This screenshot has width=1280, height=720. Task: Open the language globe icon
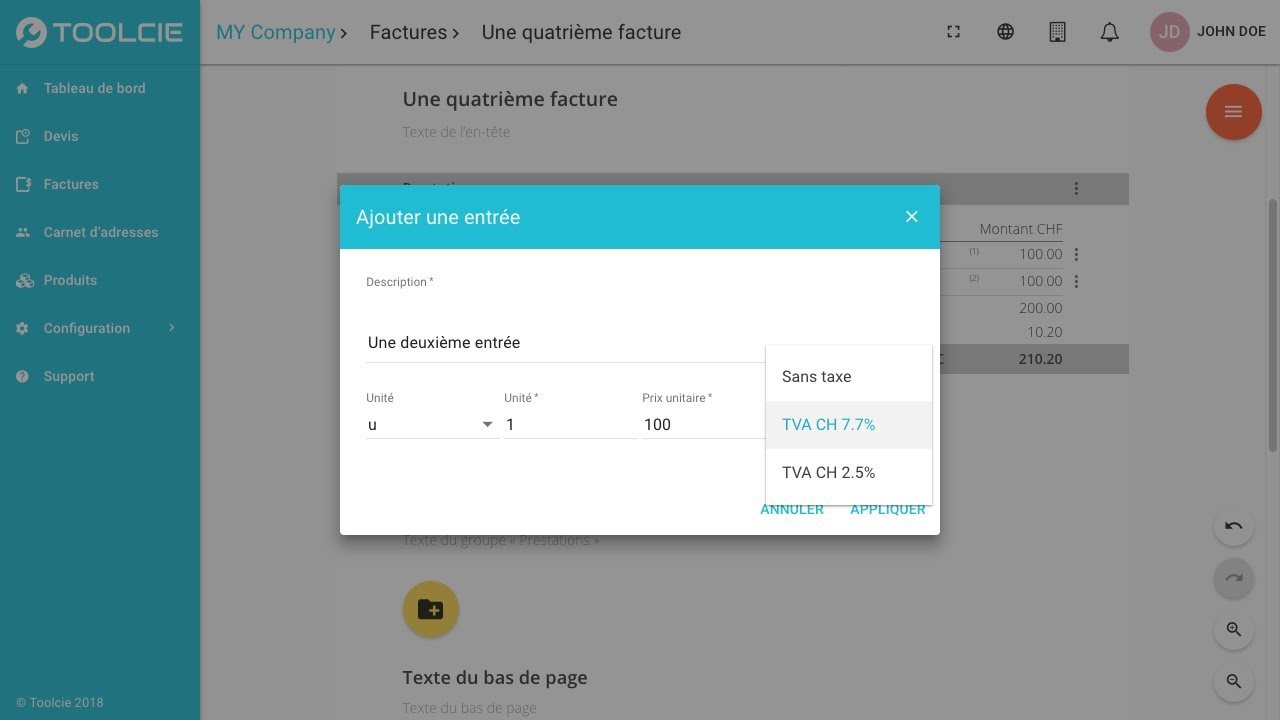[x=1005, y=32]
